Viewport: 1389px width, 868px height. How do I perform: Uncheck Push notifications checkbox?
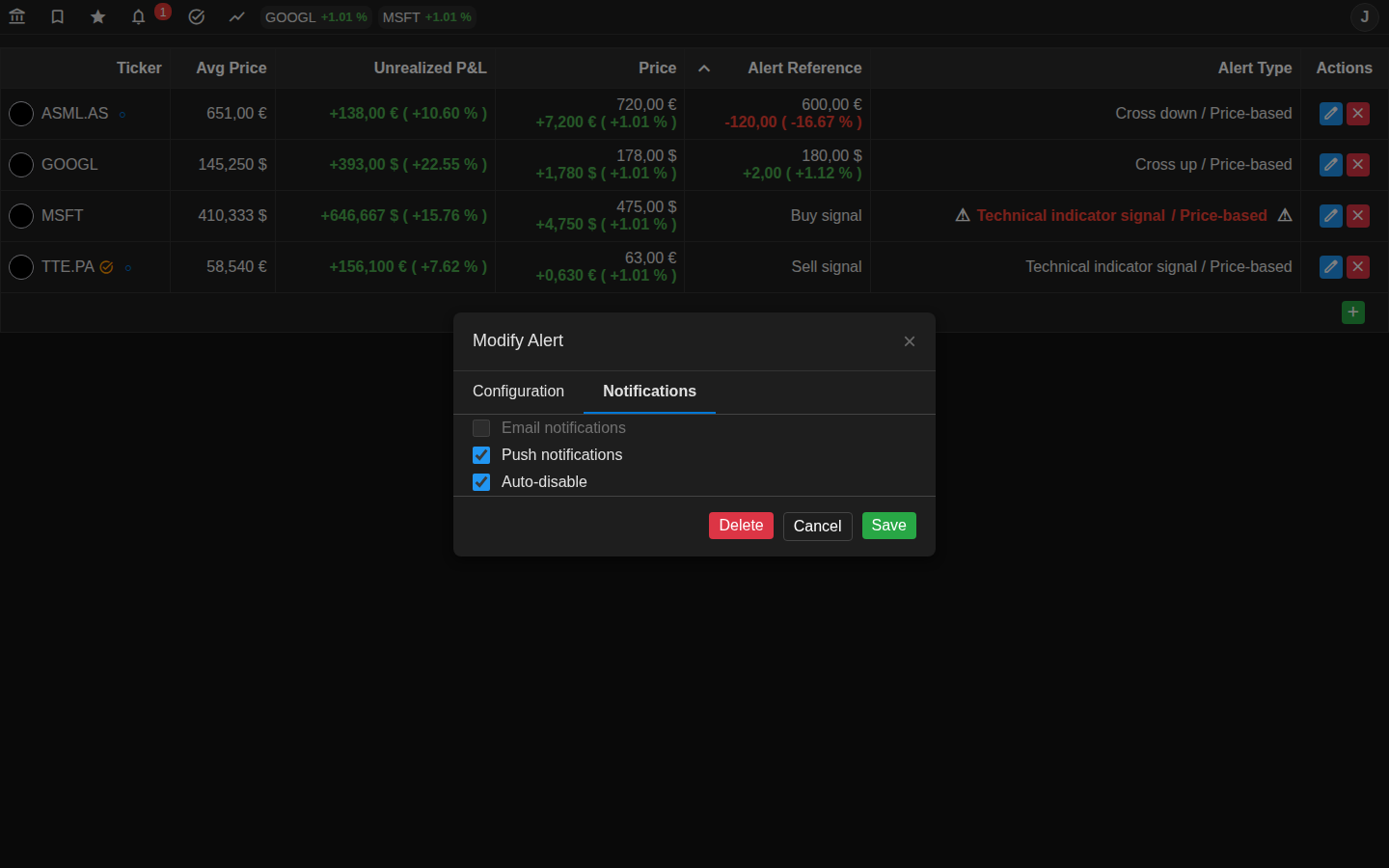point(481,455)
